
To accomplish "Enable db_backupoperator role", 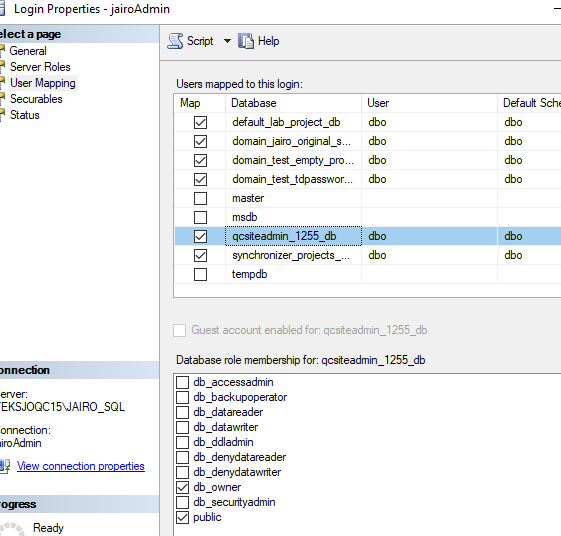I will tap(182, 397).
